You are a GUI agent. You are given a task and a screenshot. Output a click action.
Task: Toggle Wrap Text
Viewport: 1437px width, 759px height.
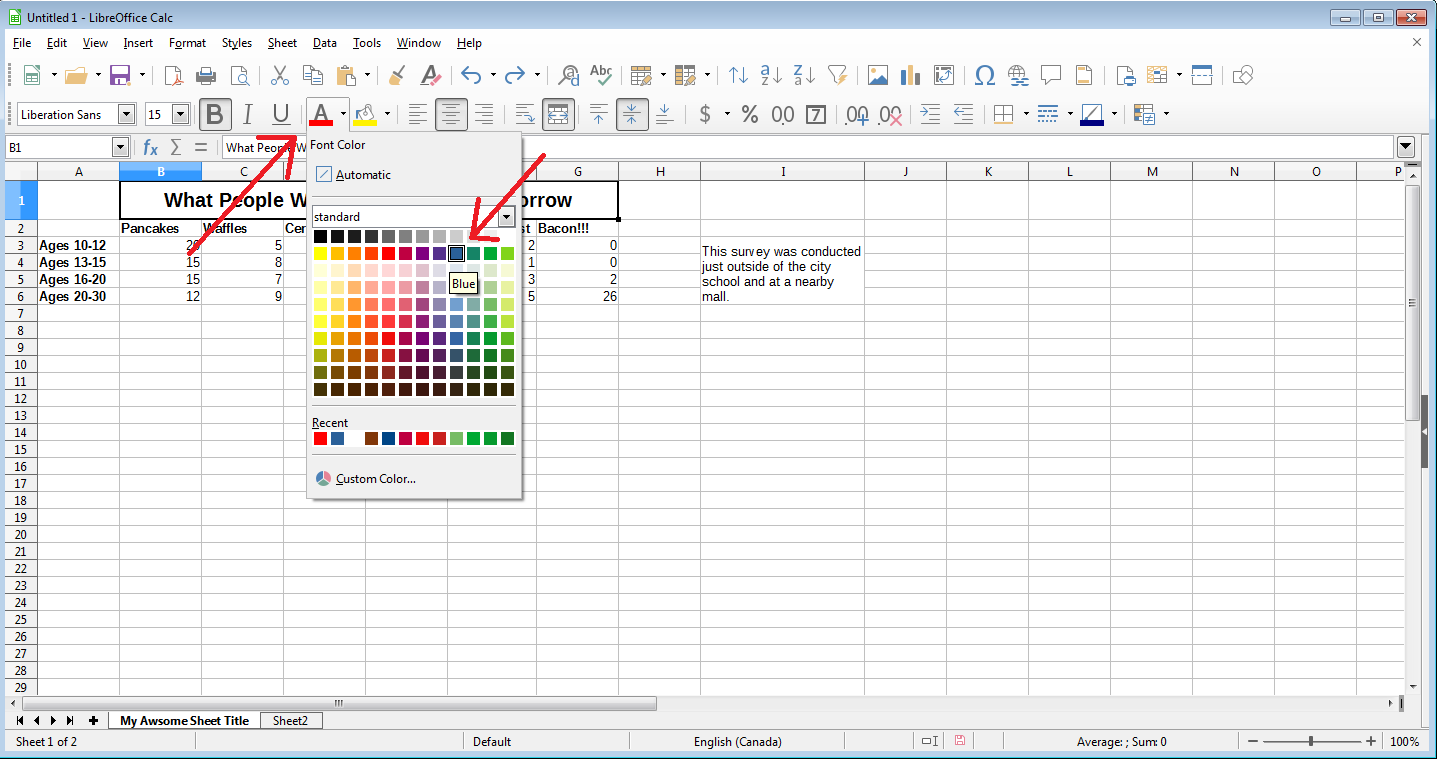point(524,114)
